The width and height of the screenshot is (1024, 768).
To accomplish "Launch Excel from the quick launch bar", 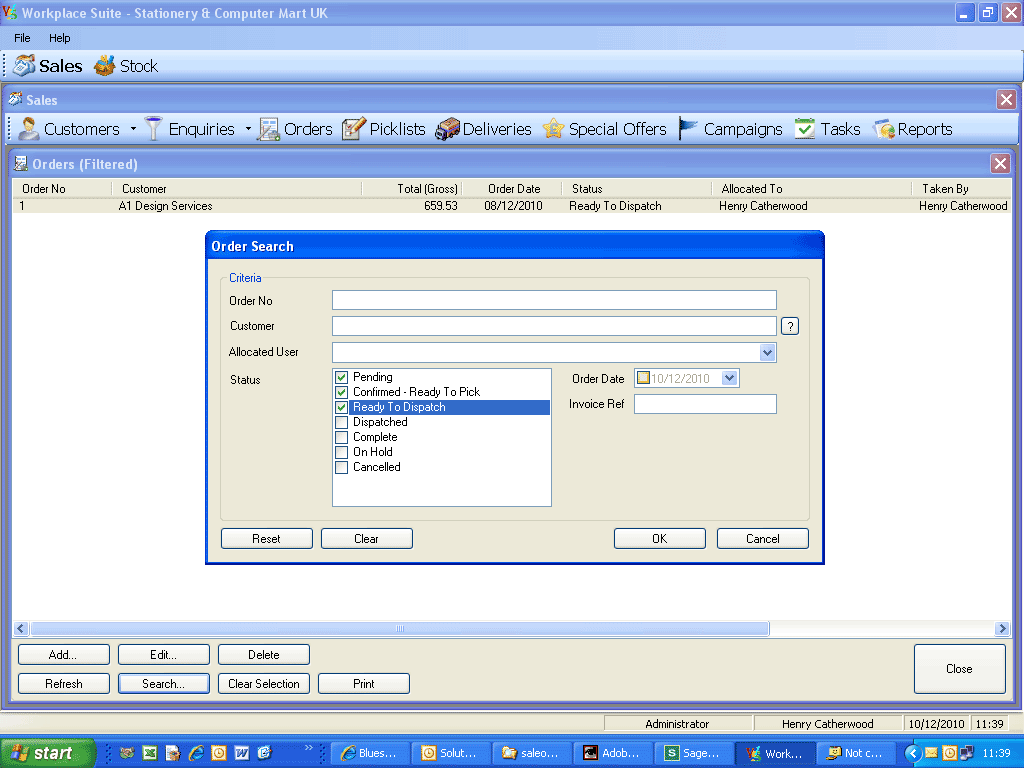I will (150, 753).
